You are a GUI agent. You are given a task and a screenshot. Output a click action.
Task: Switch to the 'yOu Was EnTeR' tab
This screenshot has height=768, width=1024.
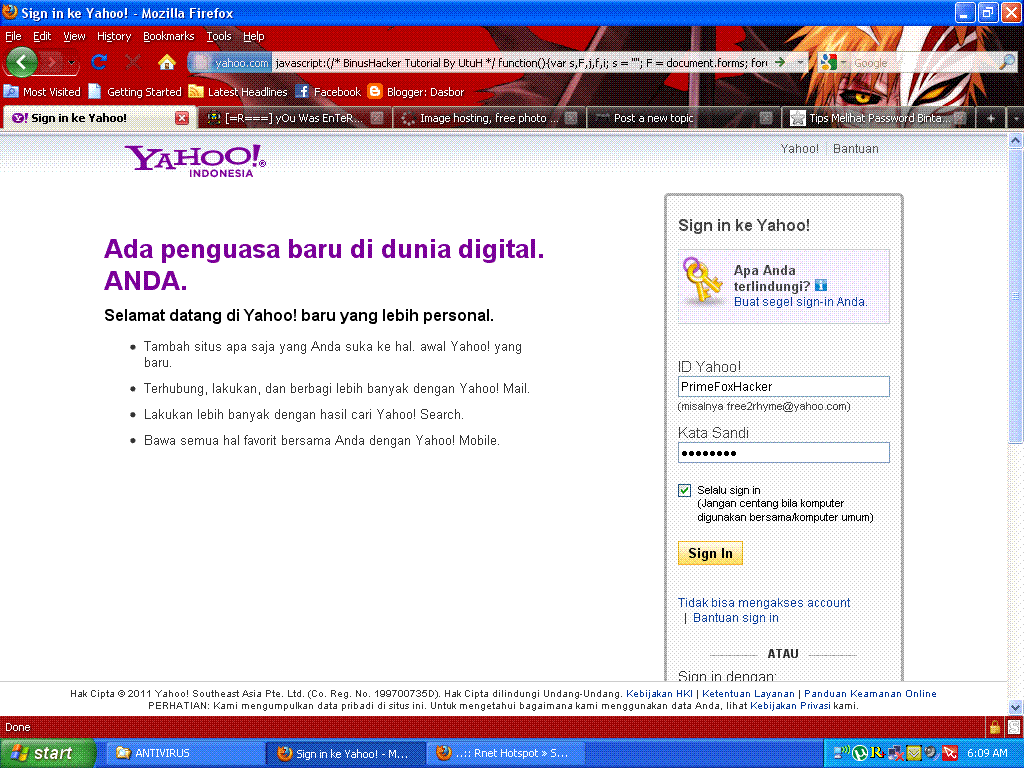(295, 118)
